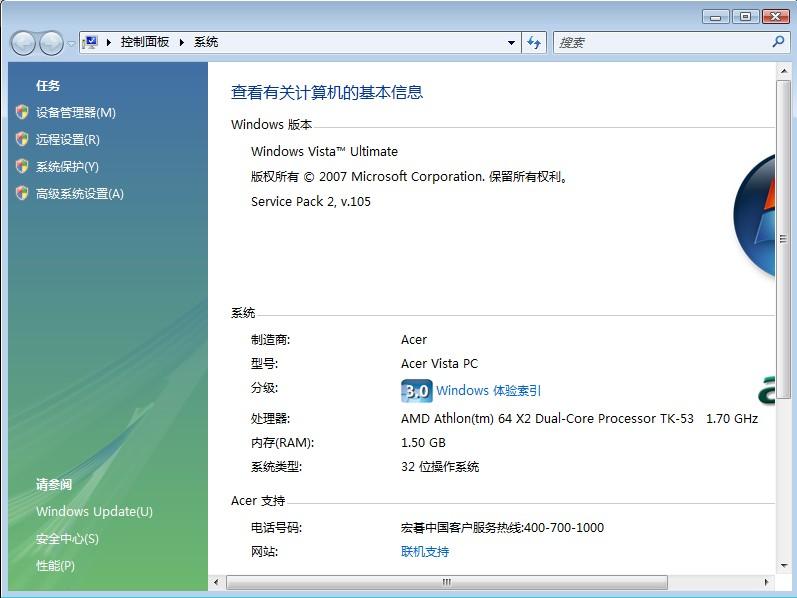Click the Back navigation arrow button
This screenshot has width=797, height=598.
click(x=23, y=43)
